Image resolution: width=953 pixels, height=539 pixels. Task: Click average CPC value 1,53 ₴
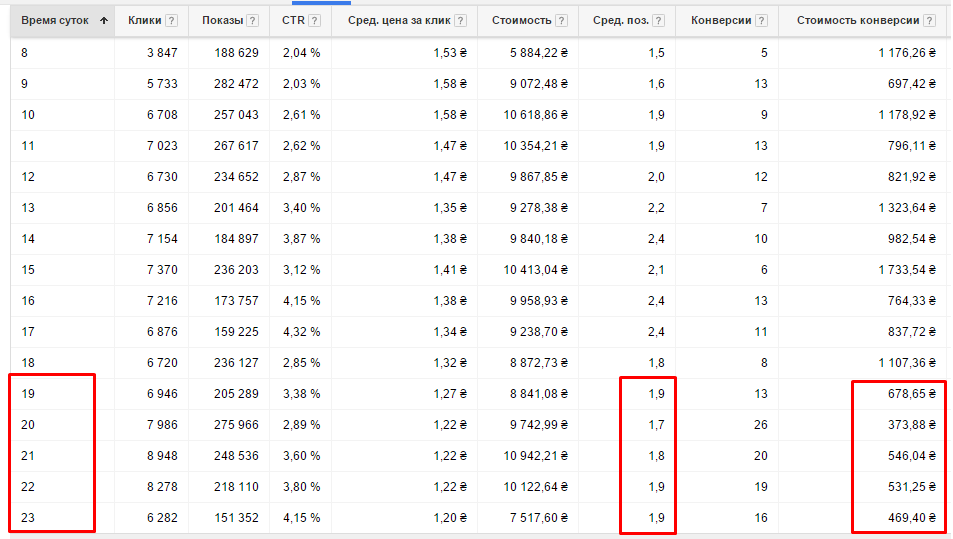tap(450, 53)
